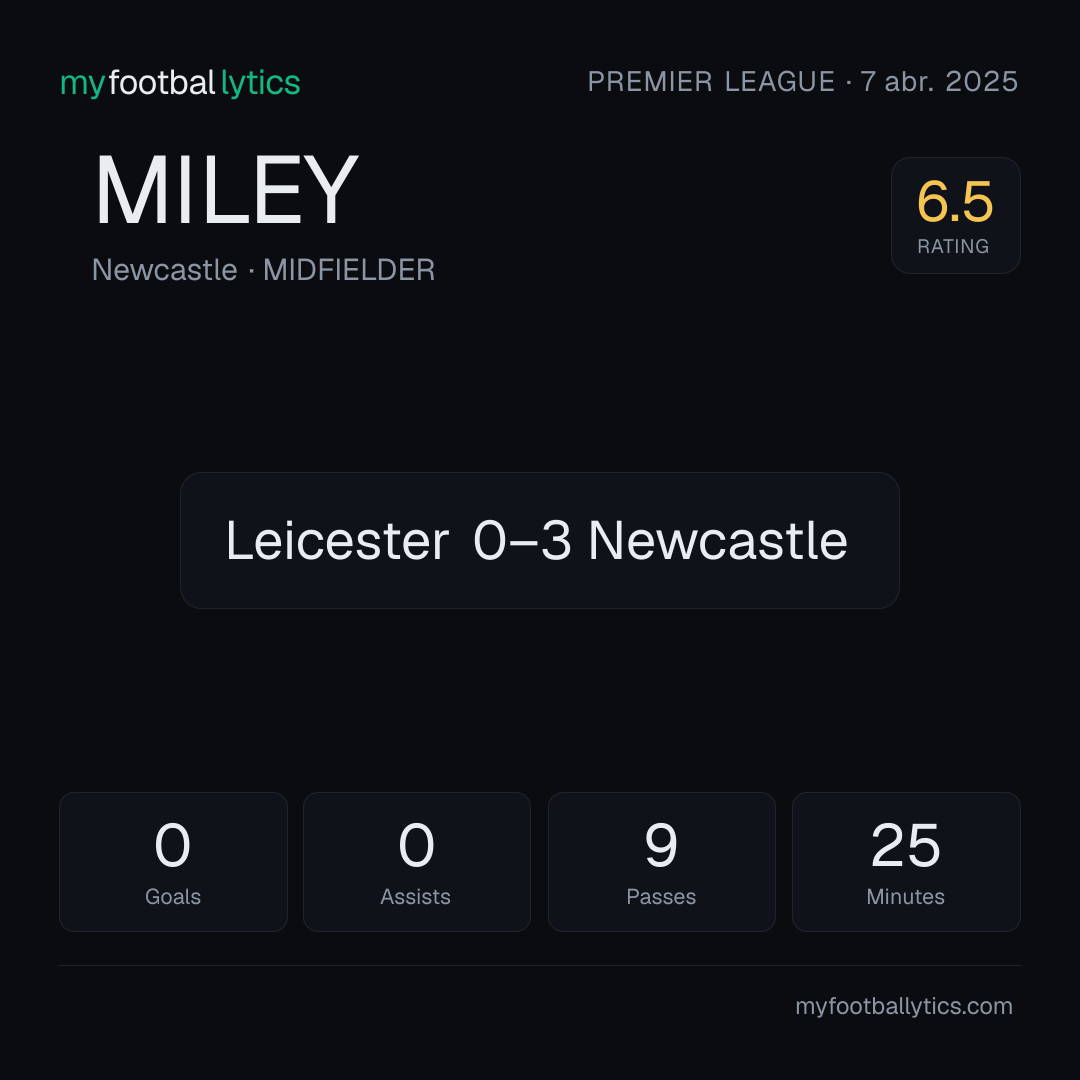This screenshot has width=1080, height=1080.
Task: Click the number 25 in Minutes card
Action: point(905,845)
